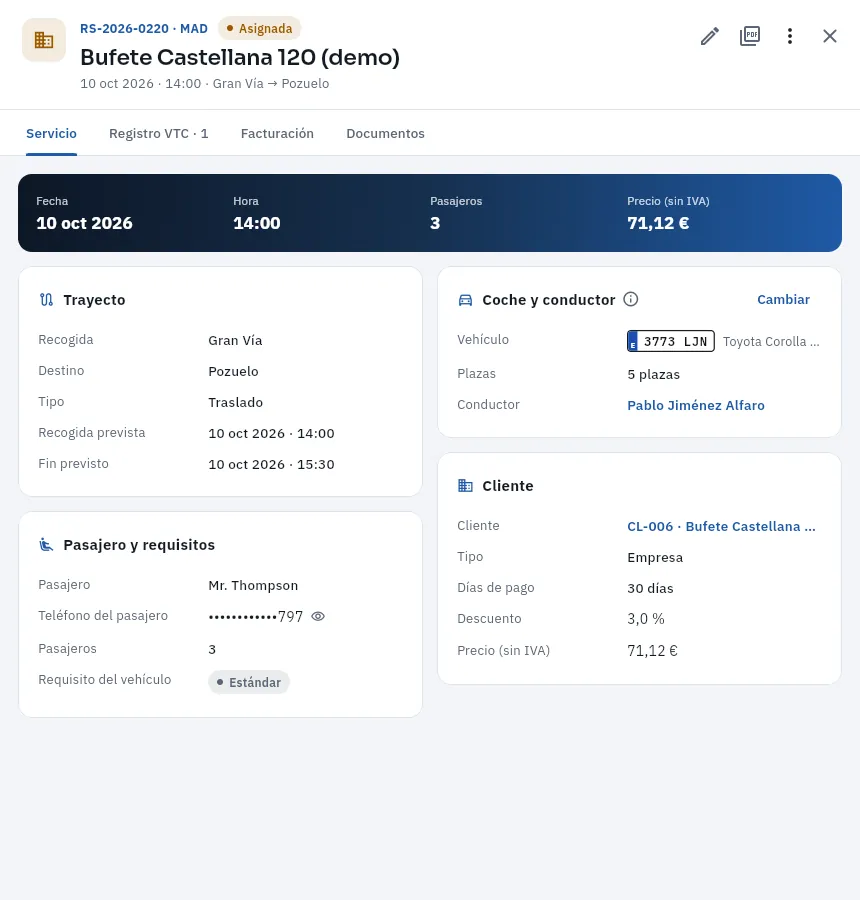Click the 14:00 Hora value in the banner
Image resolution: width=860 pixels, height=900 pixels.
point(257,223)
